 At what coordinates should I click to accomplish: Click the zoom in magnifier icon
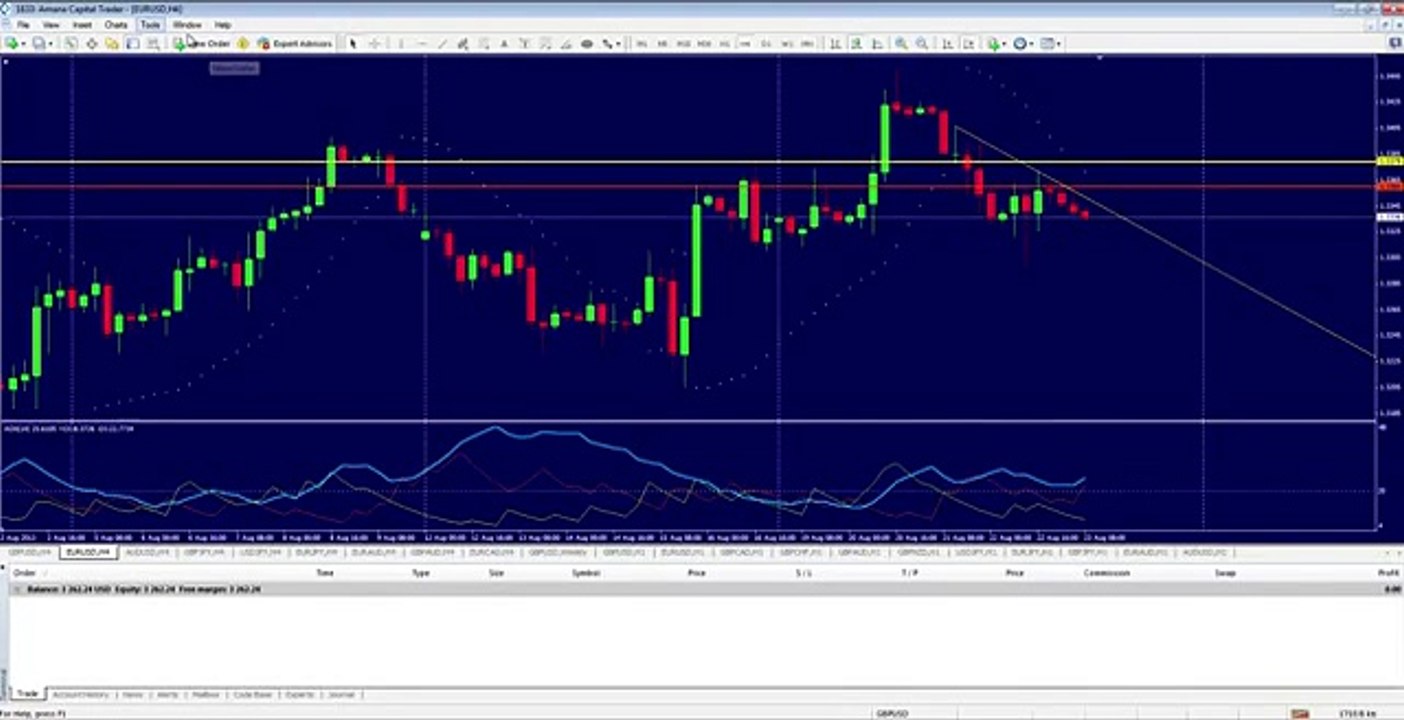pos(901,43)
